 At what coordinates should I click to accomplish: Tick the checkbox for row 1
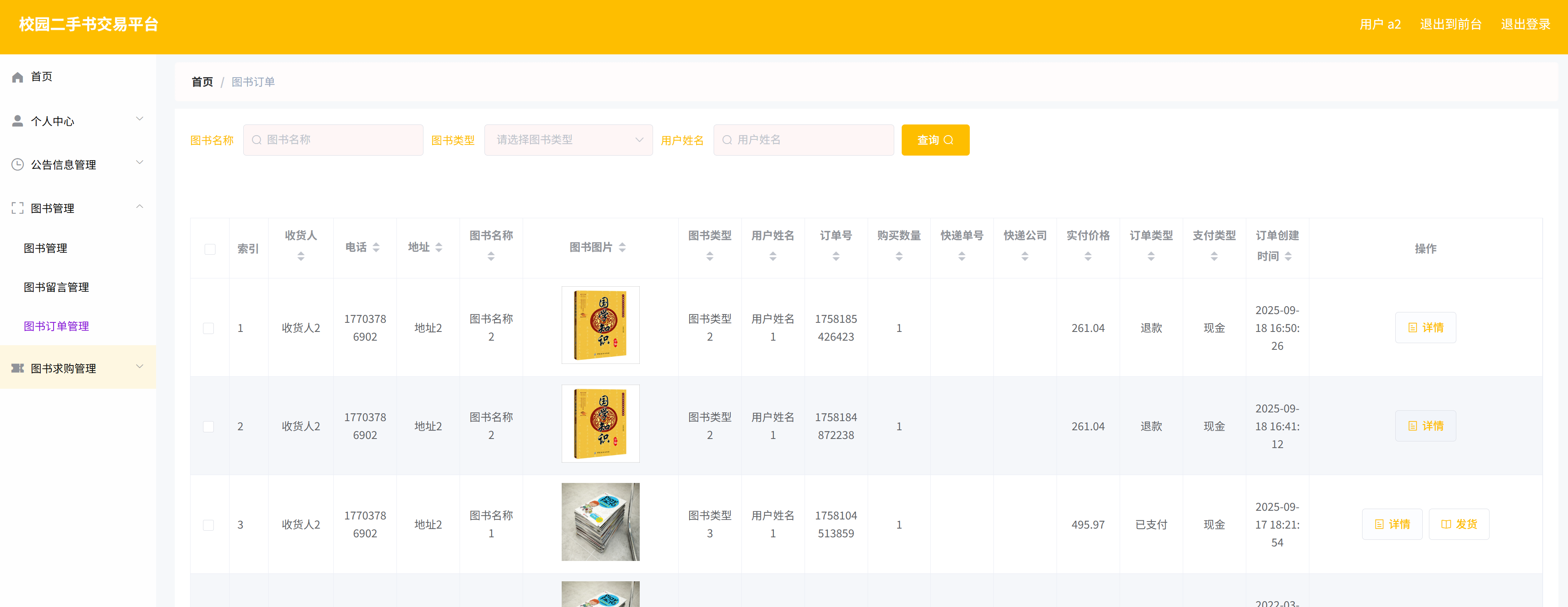[x=209, y=329]
